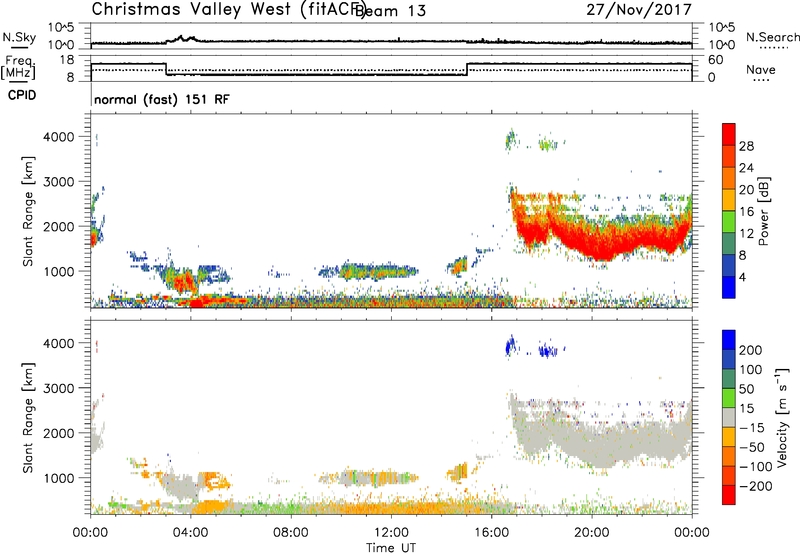Click the 'Velocity [m s-1]' color bar label
The width and height of the screenshot is (800, 554).
[x=782, y=417]
